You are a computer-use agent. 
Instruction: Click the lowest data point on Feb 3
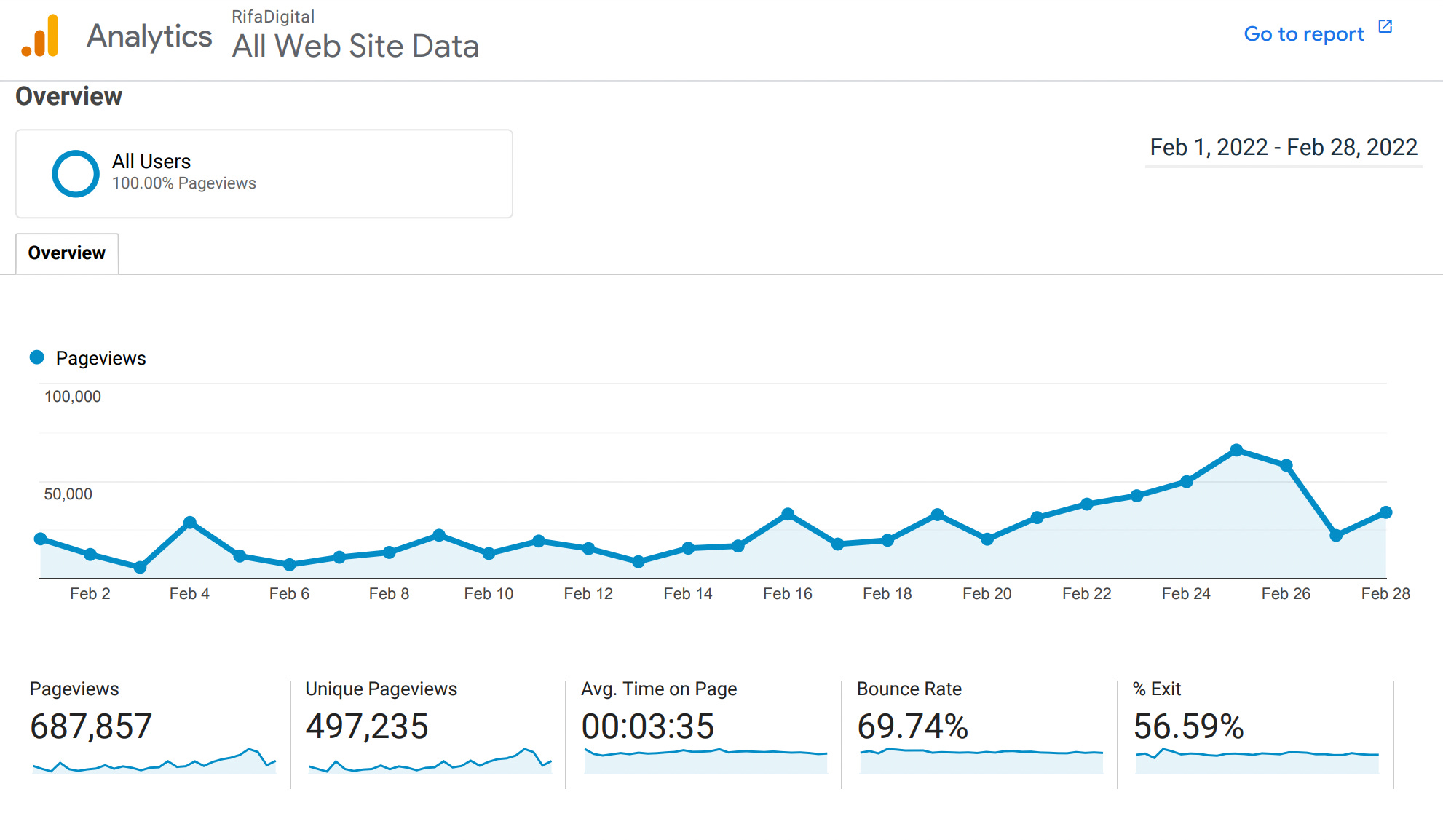coord(141,567)
